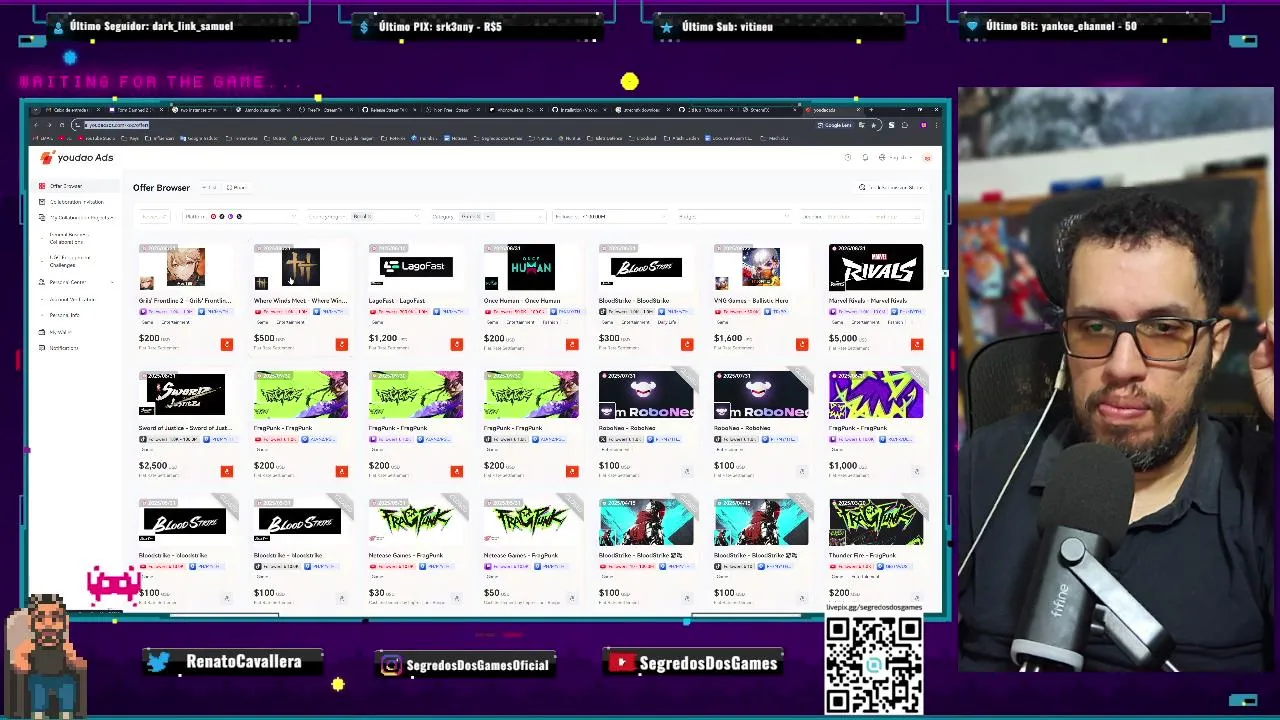Click the orange button on the Once Human card

tap(572, 344)
